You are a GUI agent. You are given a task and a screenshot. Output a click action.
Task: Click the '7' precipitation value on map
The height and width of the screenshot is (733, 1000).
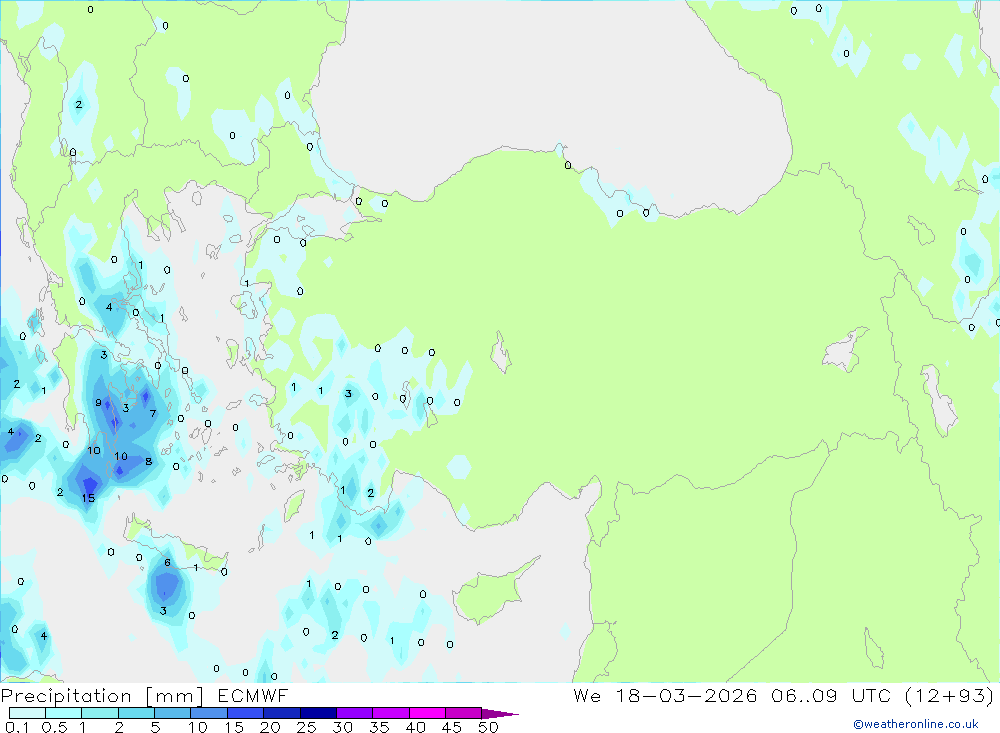tap(152, 413)
